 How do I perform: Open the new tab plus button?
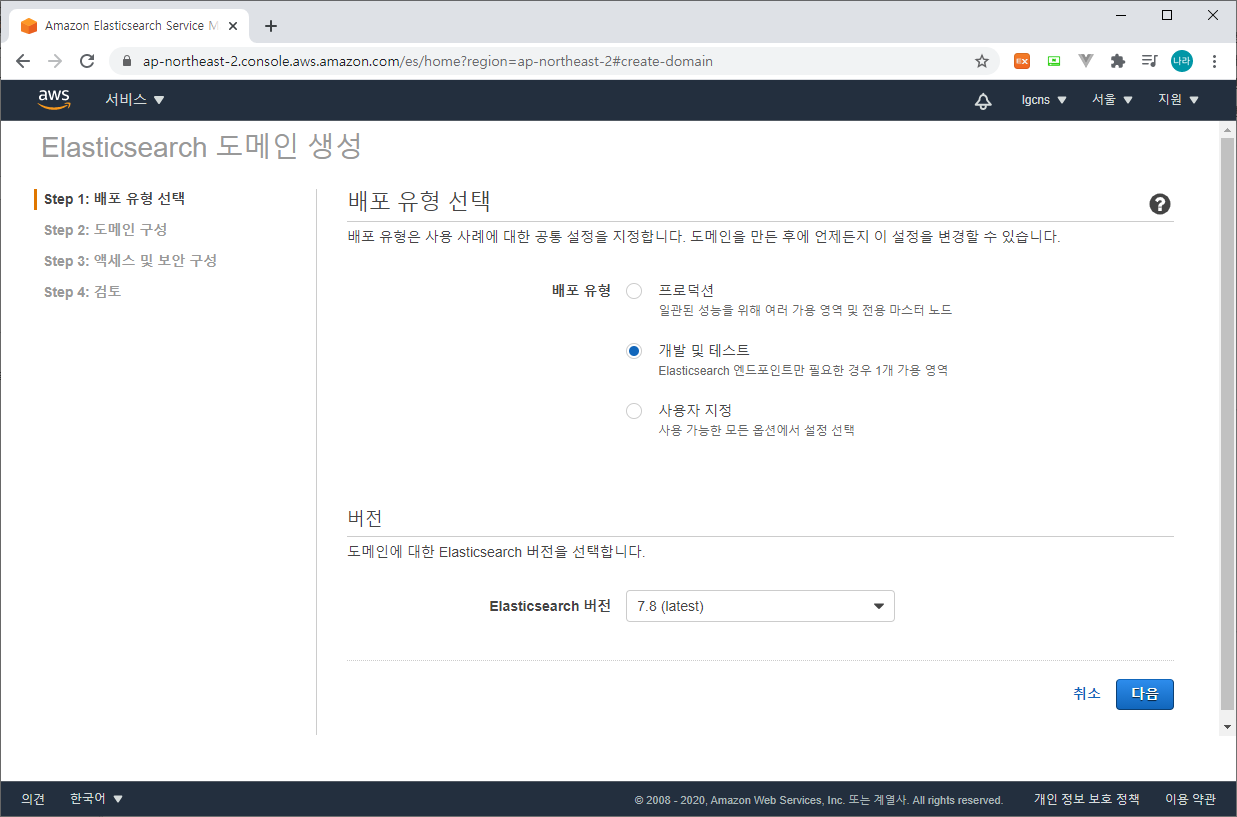(x=271, y=26)
